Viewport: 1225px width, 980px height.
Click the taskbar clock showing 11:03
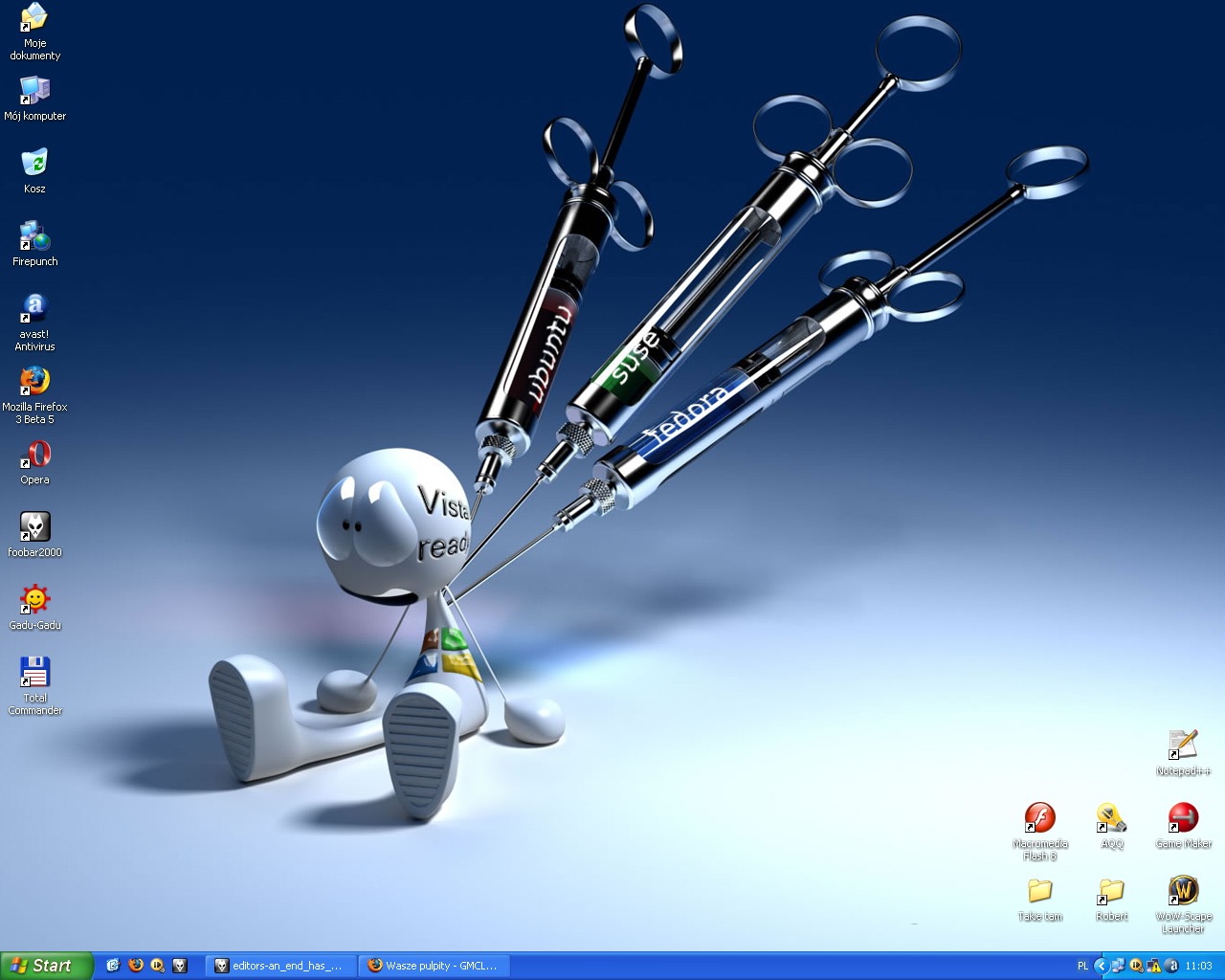(x=1198, y=966)
